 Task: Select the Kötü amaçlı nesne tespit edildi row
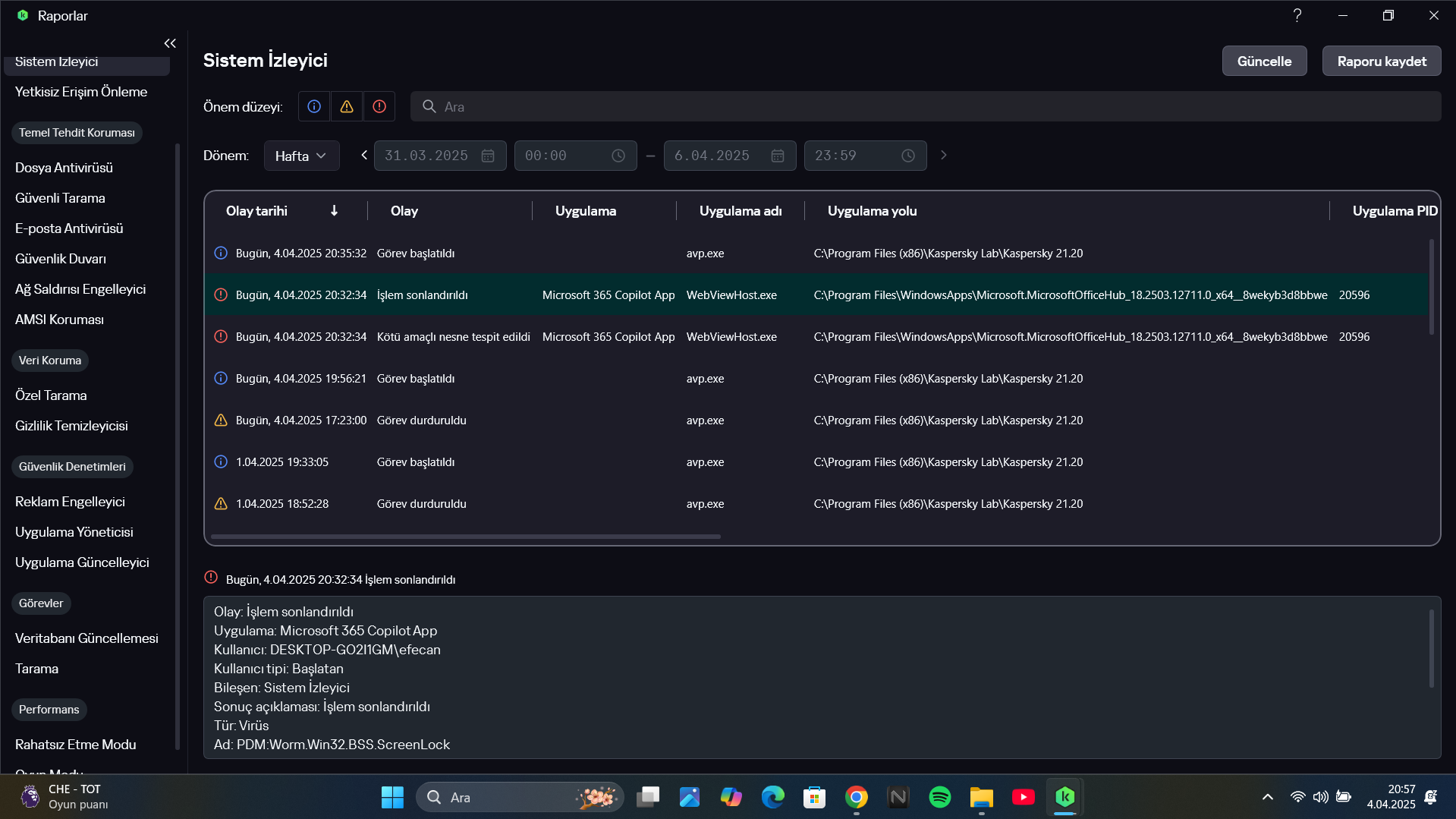[x=453, y=337]
